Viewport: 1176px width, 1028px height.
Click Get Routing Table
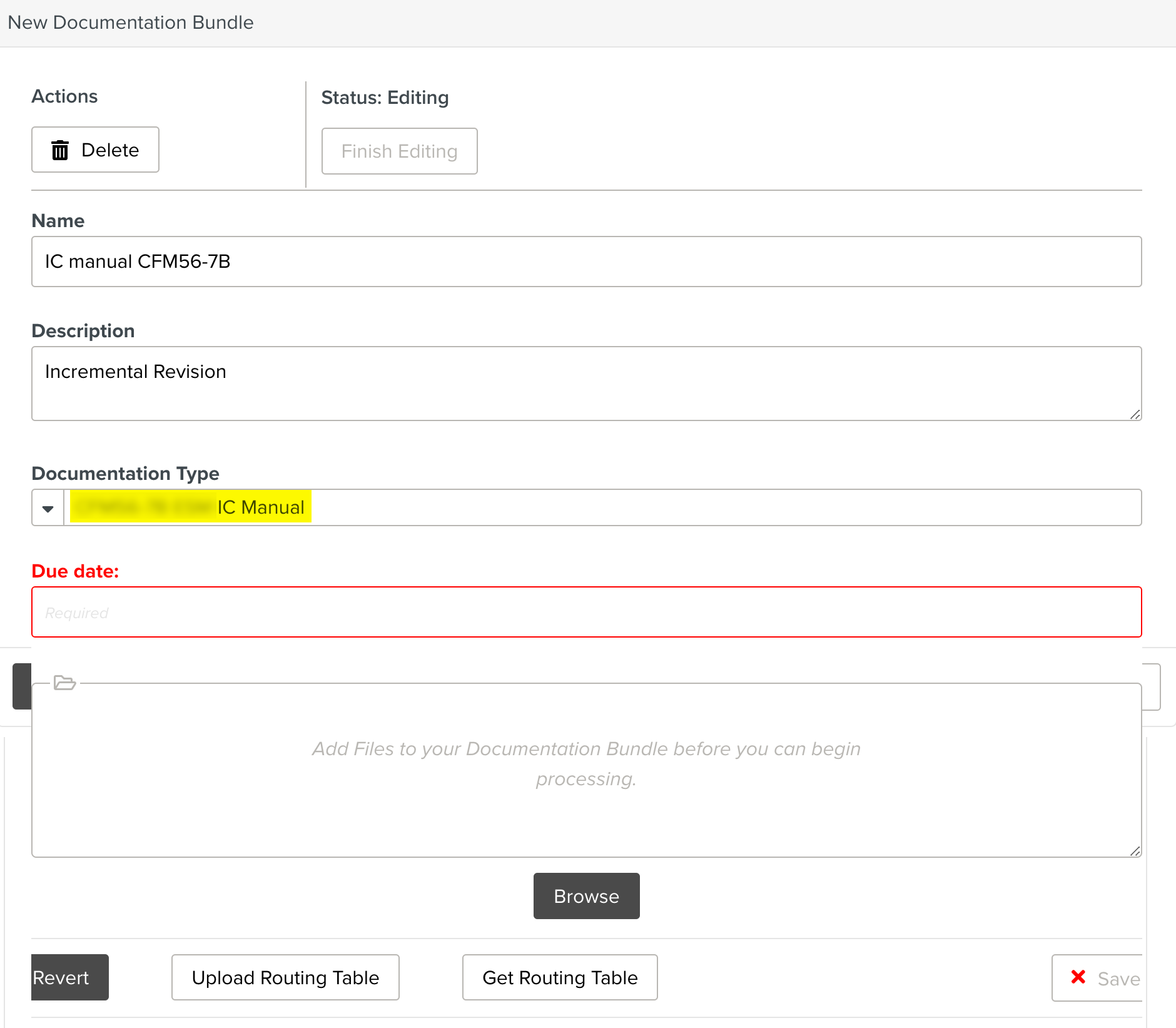click(560, 977)
